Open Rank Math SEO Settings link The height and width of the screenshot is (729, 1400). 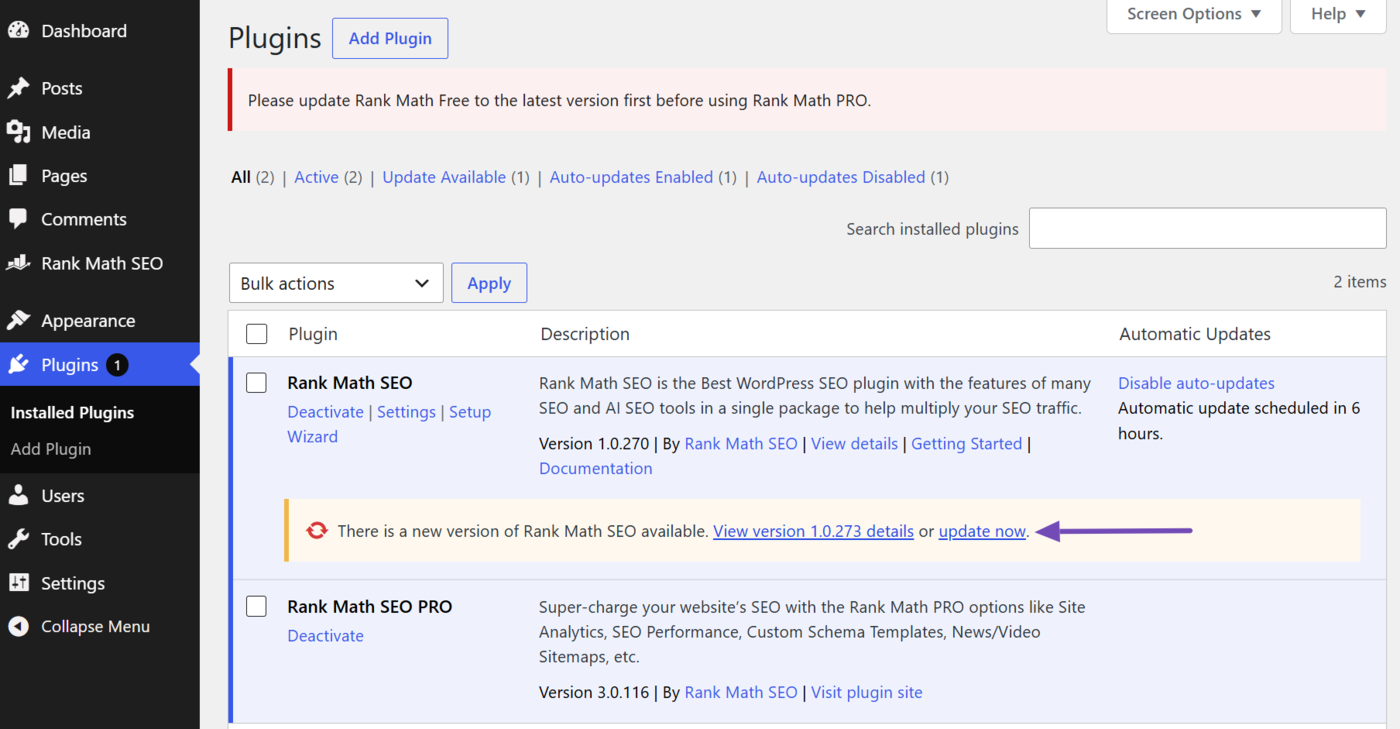[406, 412]
